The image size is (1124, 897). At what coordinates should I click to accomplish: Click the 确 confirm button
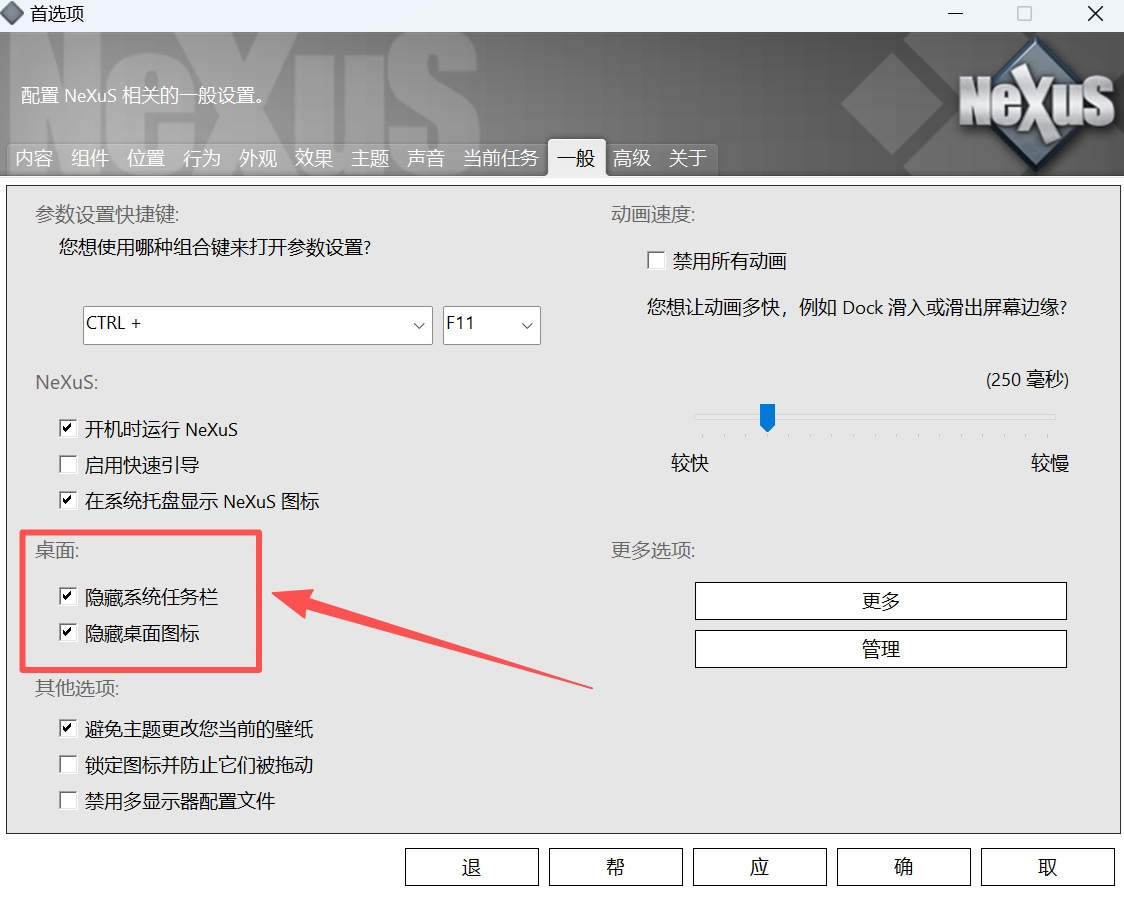(x=903, y=867)
